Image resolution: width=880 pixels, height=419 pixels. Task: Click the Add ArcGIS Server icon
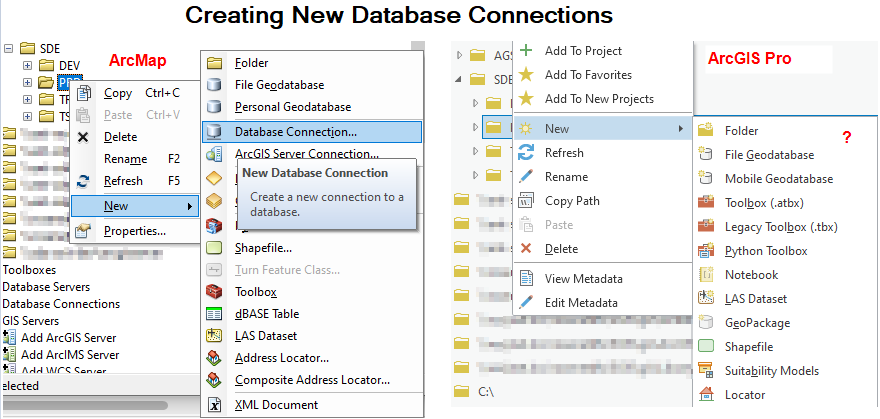(10, 339)
